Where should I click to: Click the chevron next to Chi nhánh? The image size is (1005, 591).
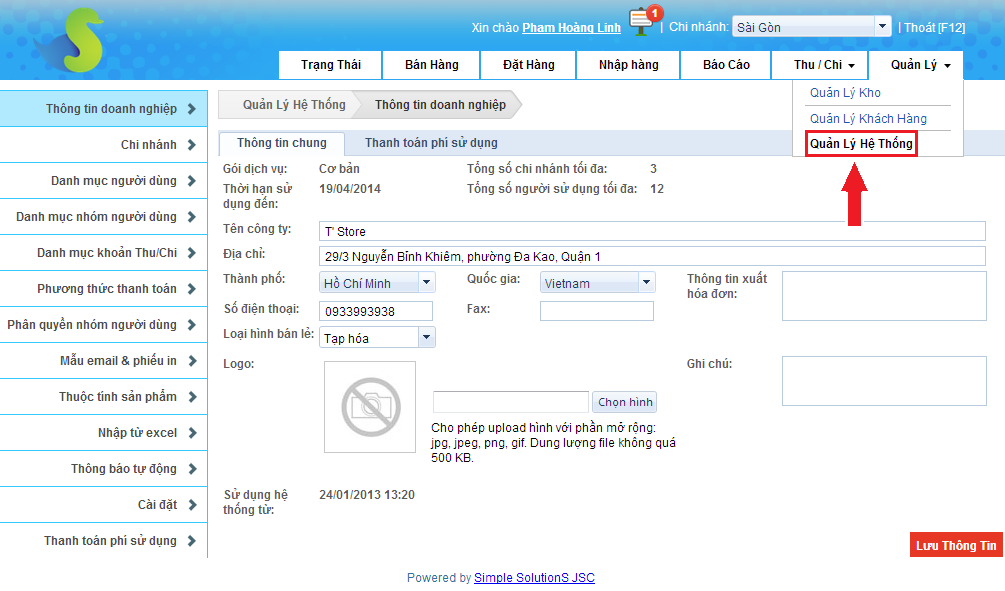coord(191,145)
